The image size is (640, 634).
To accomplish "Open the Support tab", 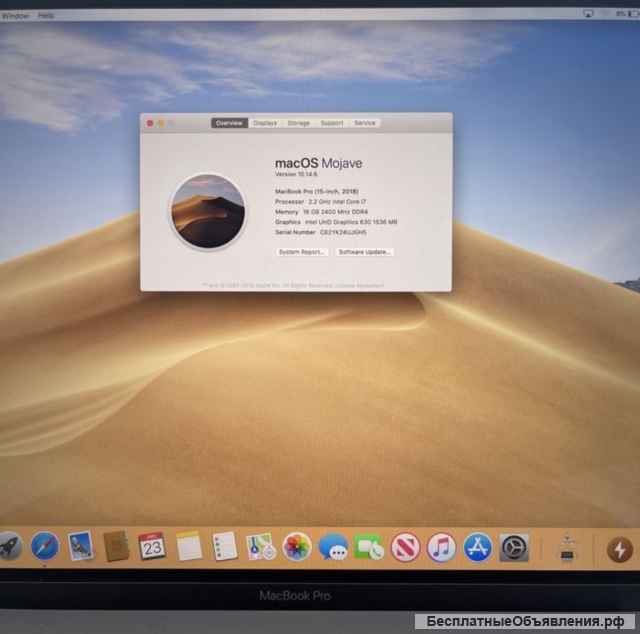I will [332, 123].
